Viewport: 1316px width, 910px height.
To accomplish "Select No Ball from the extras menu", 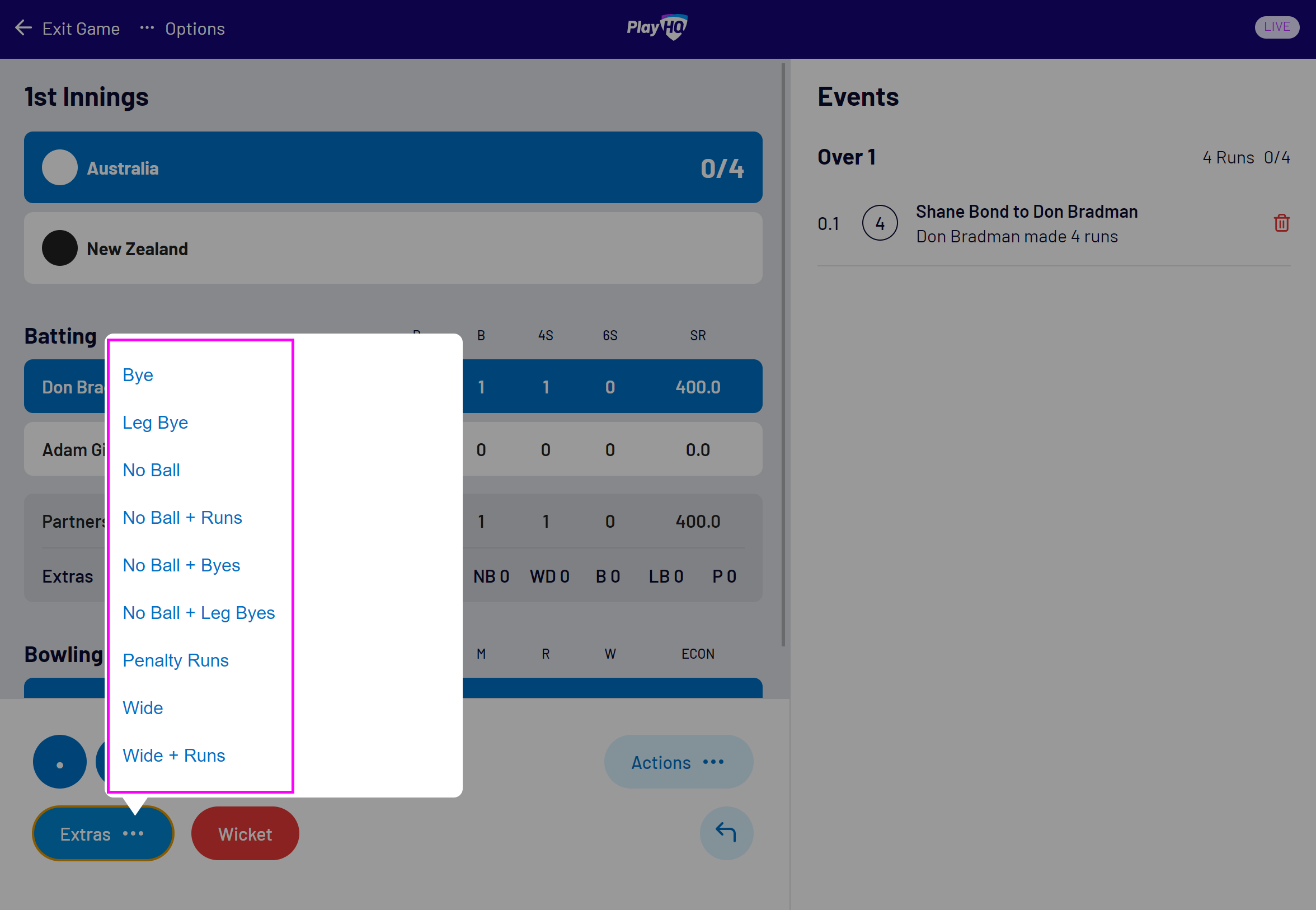I will (x=151, y=469).
